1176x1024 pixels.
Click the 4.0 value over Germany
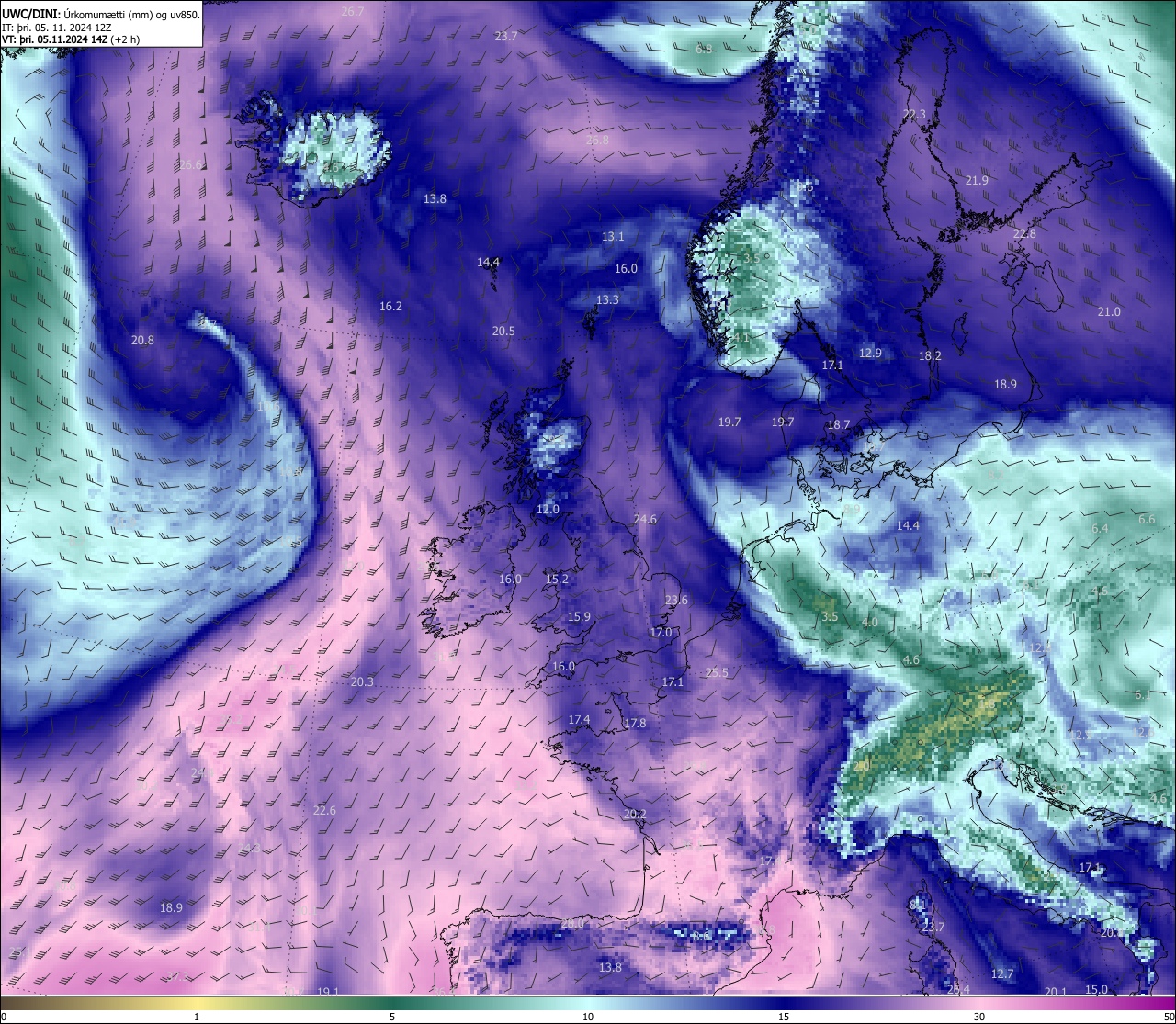(x=870, y=623)
